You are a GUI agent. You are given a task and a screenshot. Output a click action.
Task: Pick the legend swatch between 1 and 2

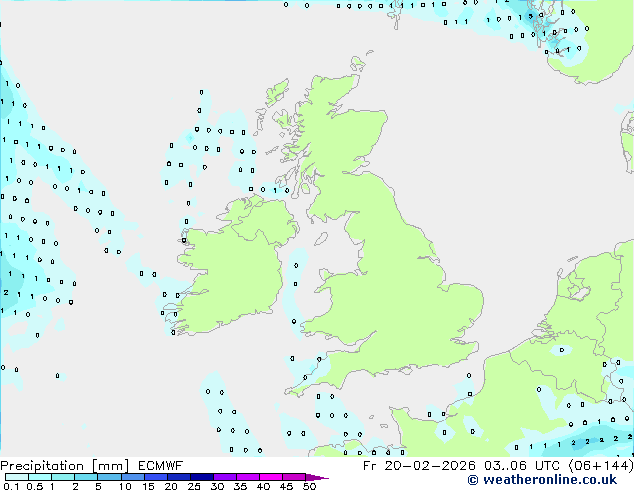tap(63, 477)
